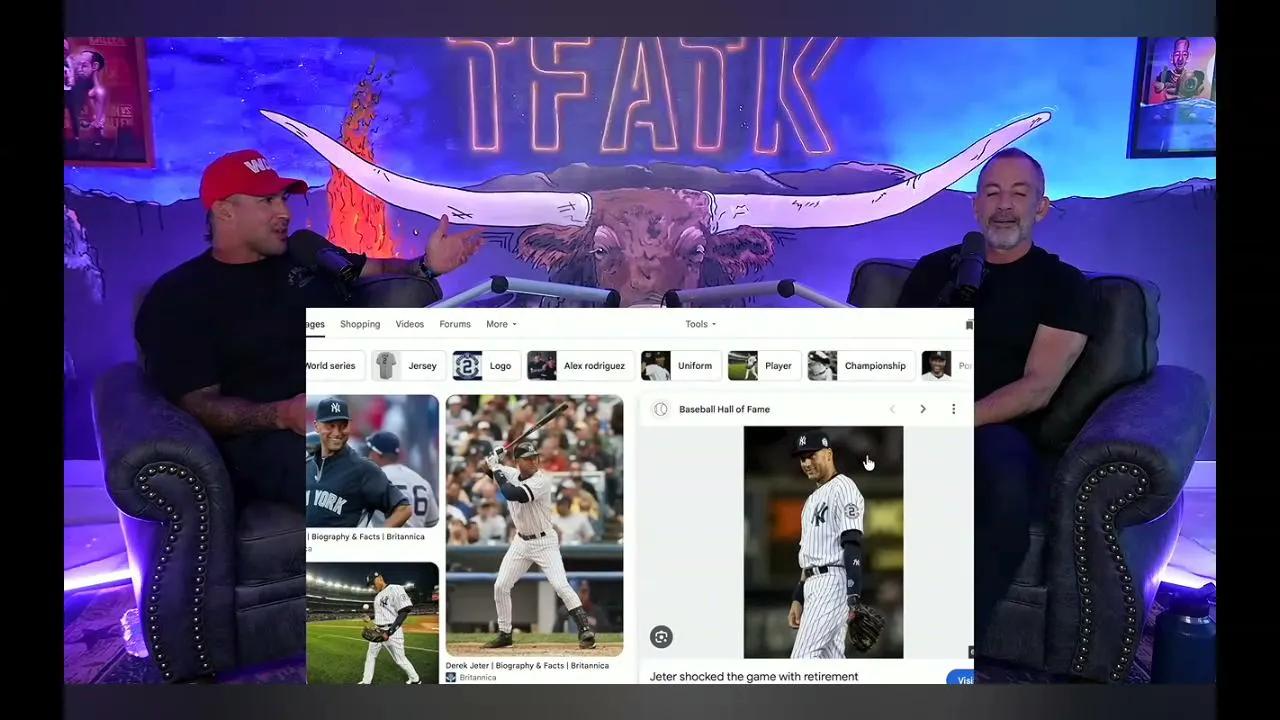Expand the More tabs dropdown
Viewport: 1280px width, 720px height.
(501, 324)
